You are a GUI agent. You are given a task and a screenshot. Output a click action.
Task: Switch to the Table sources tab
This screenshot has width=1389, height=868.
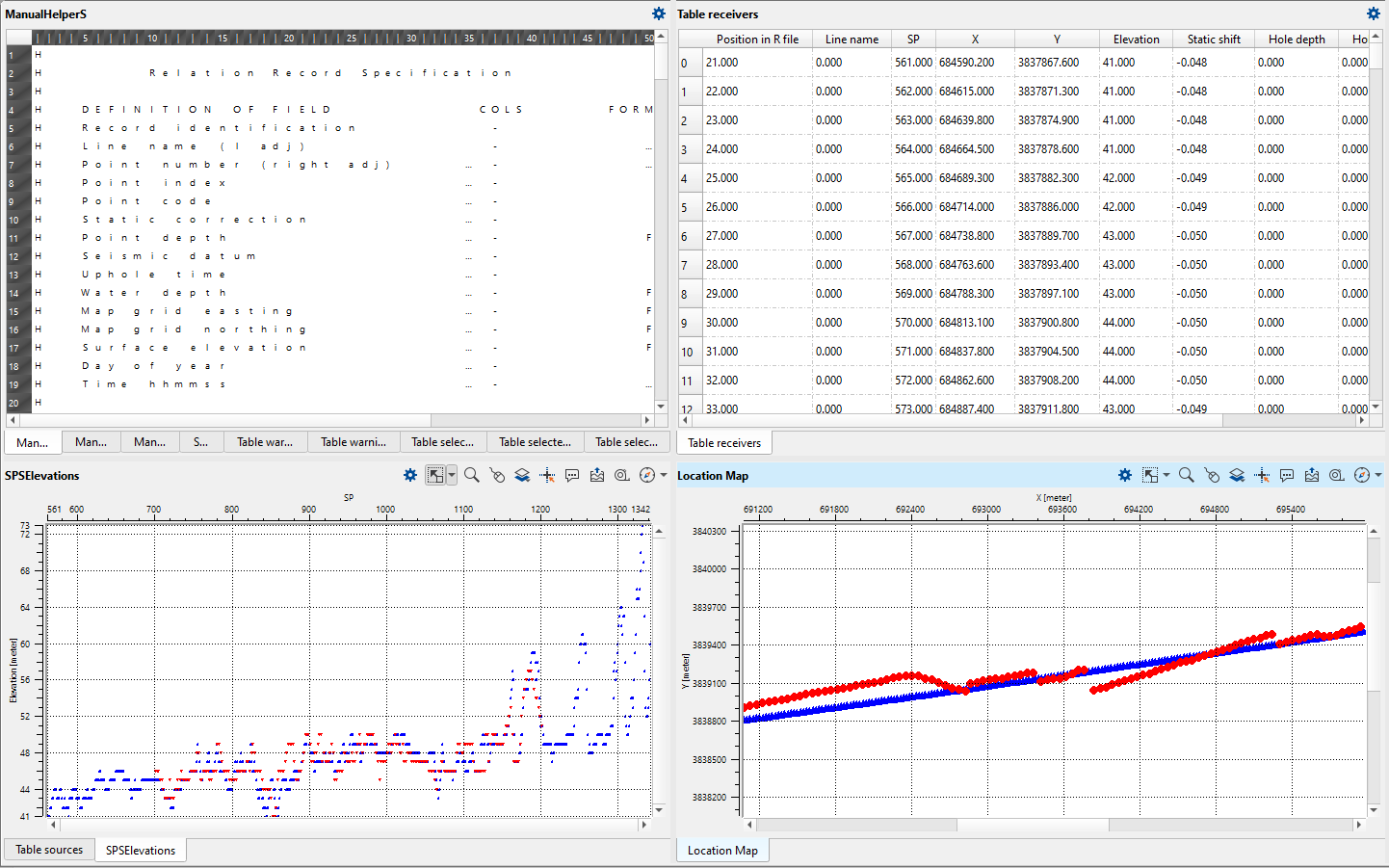(x=49, y=850)
